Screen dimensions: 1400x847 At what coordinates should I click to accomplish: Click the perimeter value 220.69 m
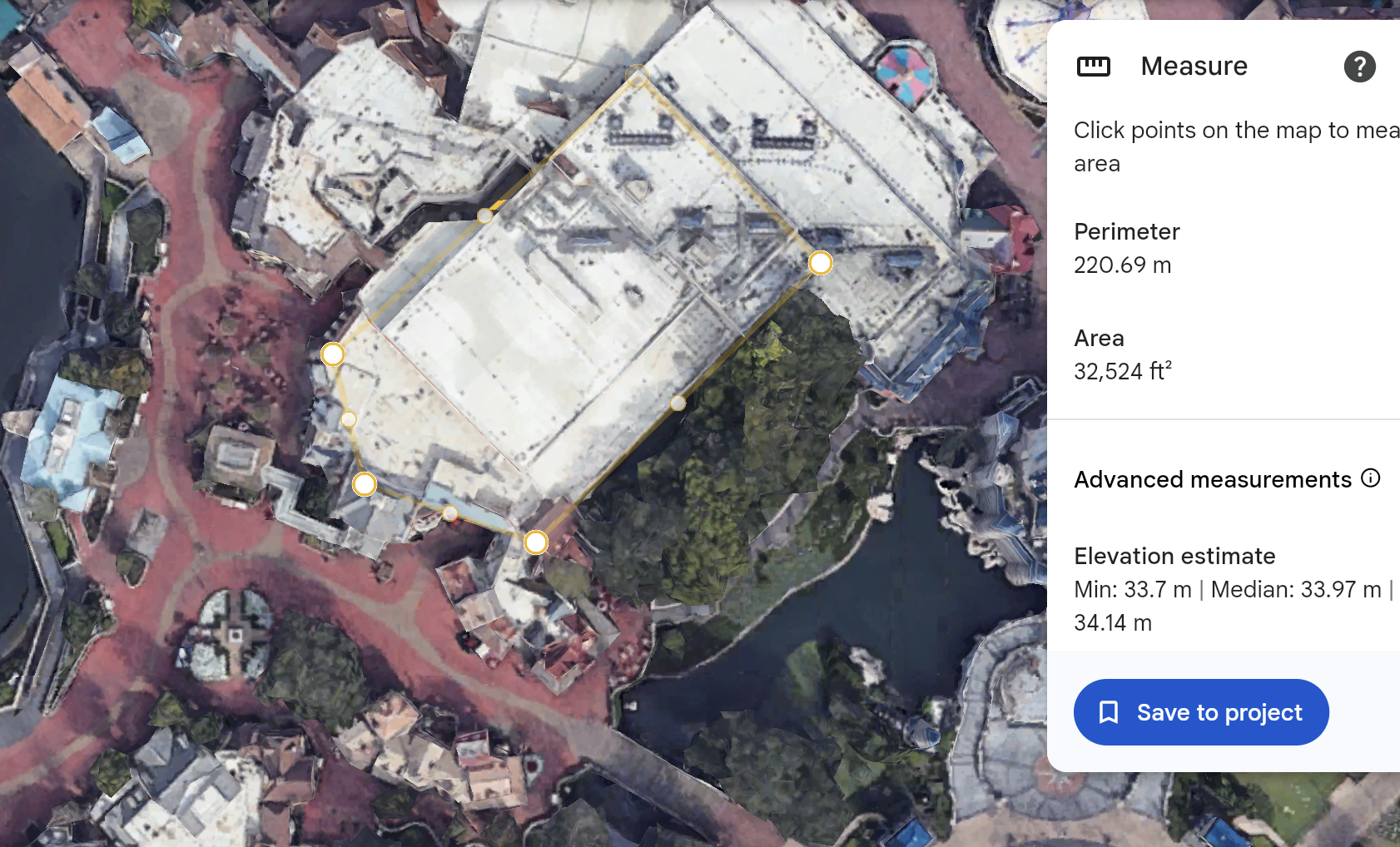[1122, 265]
